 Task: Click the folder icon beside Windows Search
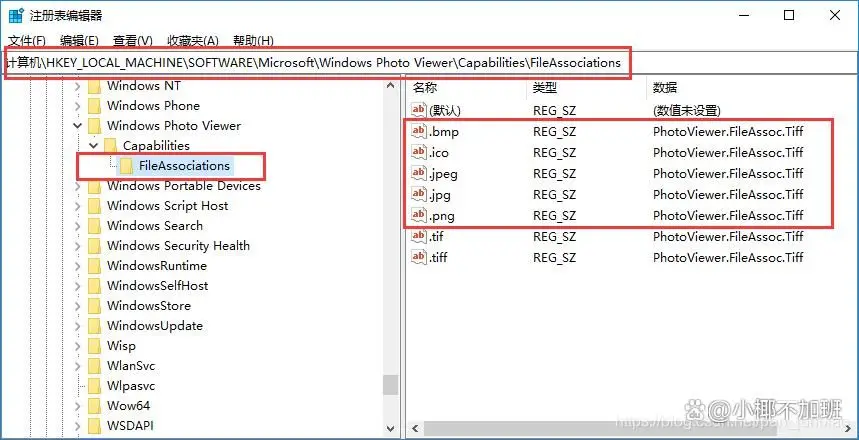click(x=95, y=226)
